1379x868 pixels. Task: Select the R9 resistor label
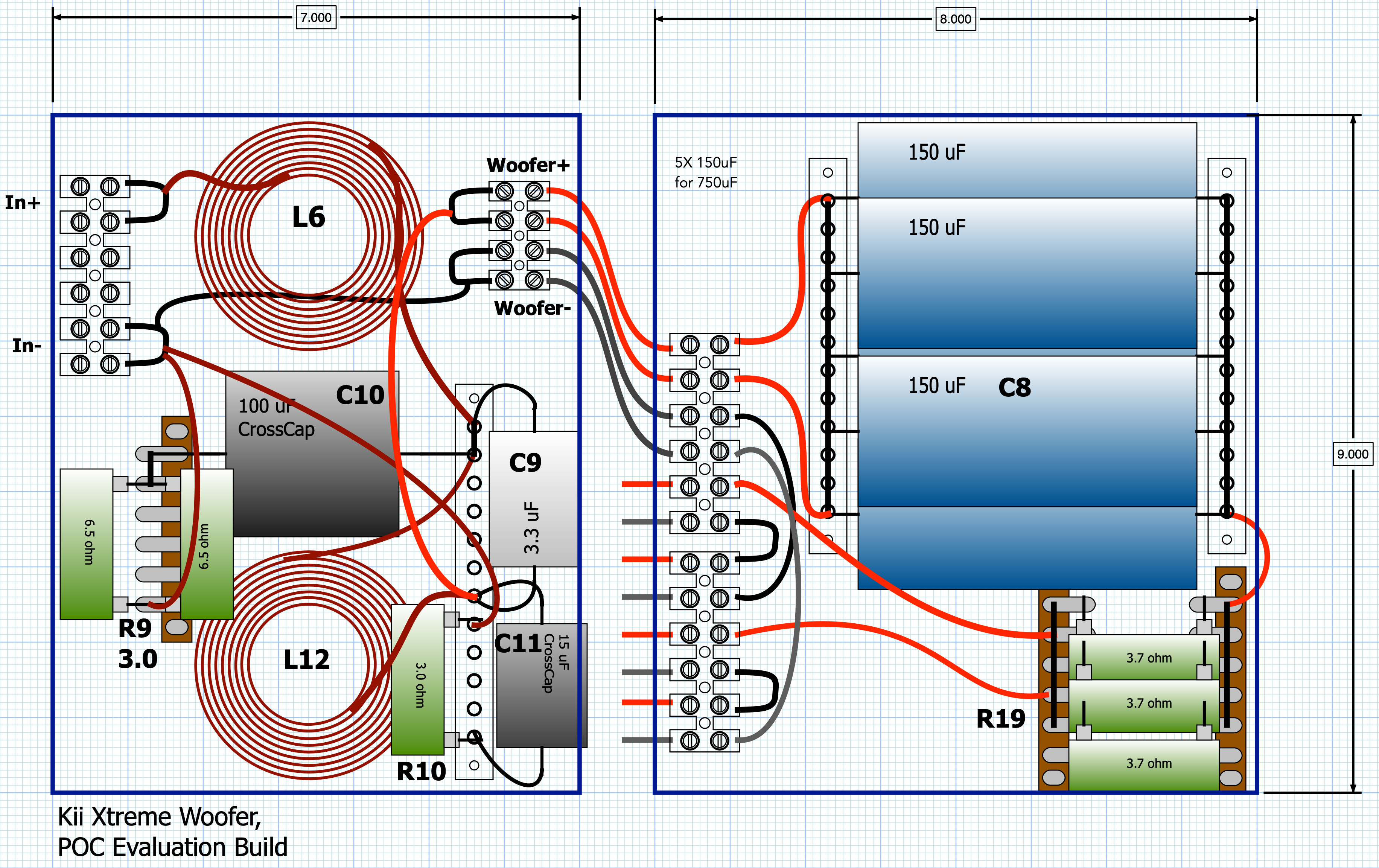135,629
